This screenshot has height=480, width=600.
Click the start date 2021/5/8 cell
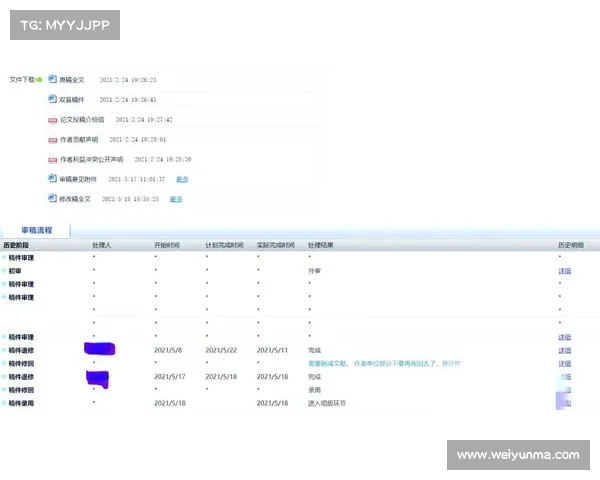[168, 350]
